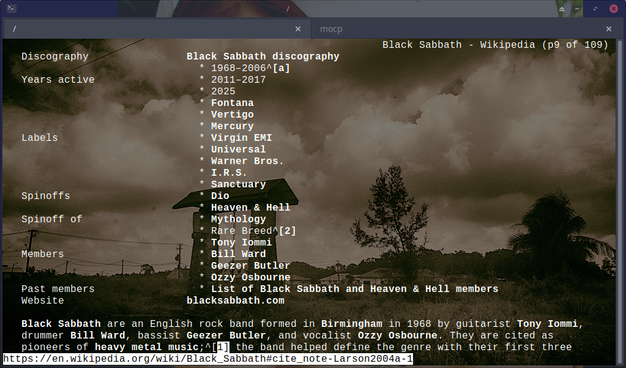Image resolution: width=626 pixels, height=368 pixels.
Task: Follow the Ozzy Osbourne member link
Action: click(x=250, y=277)
